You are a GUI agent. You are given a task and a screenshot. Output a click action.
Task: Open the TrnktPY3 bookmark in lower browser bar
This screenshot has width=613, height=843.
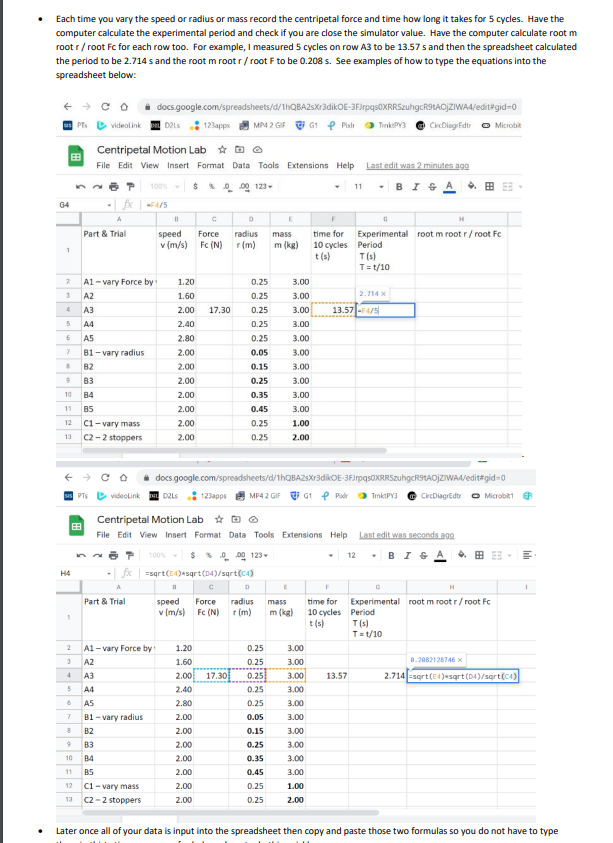378,496
